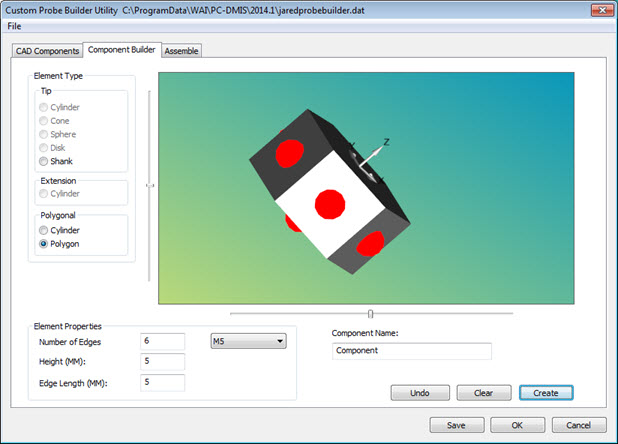Click the horizontal rotation slider handle
618x444 pixels.
point(371,313)
